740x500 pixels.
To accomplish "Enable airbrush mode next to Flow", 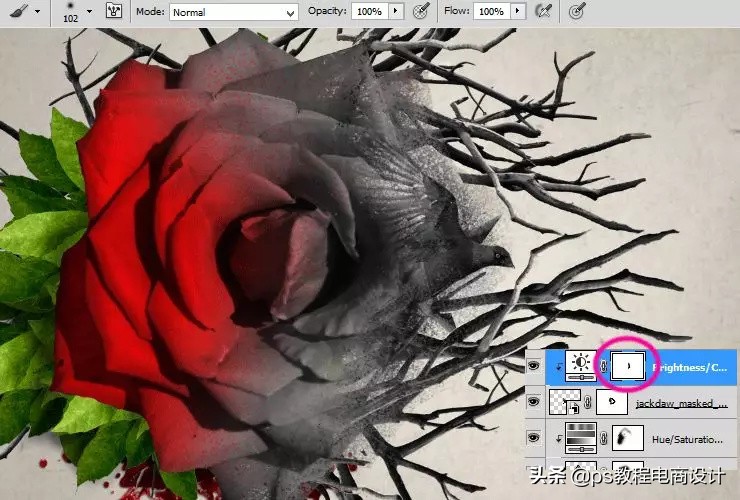I will (x=544, y=11).
